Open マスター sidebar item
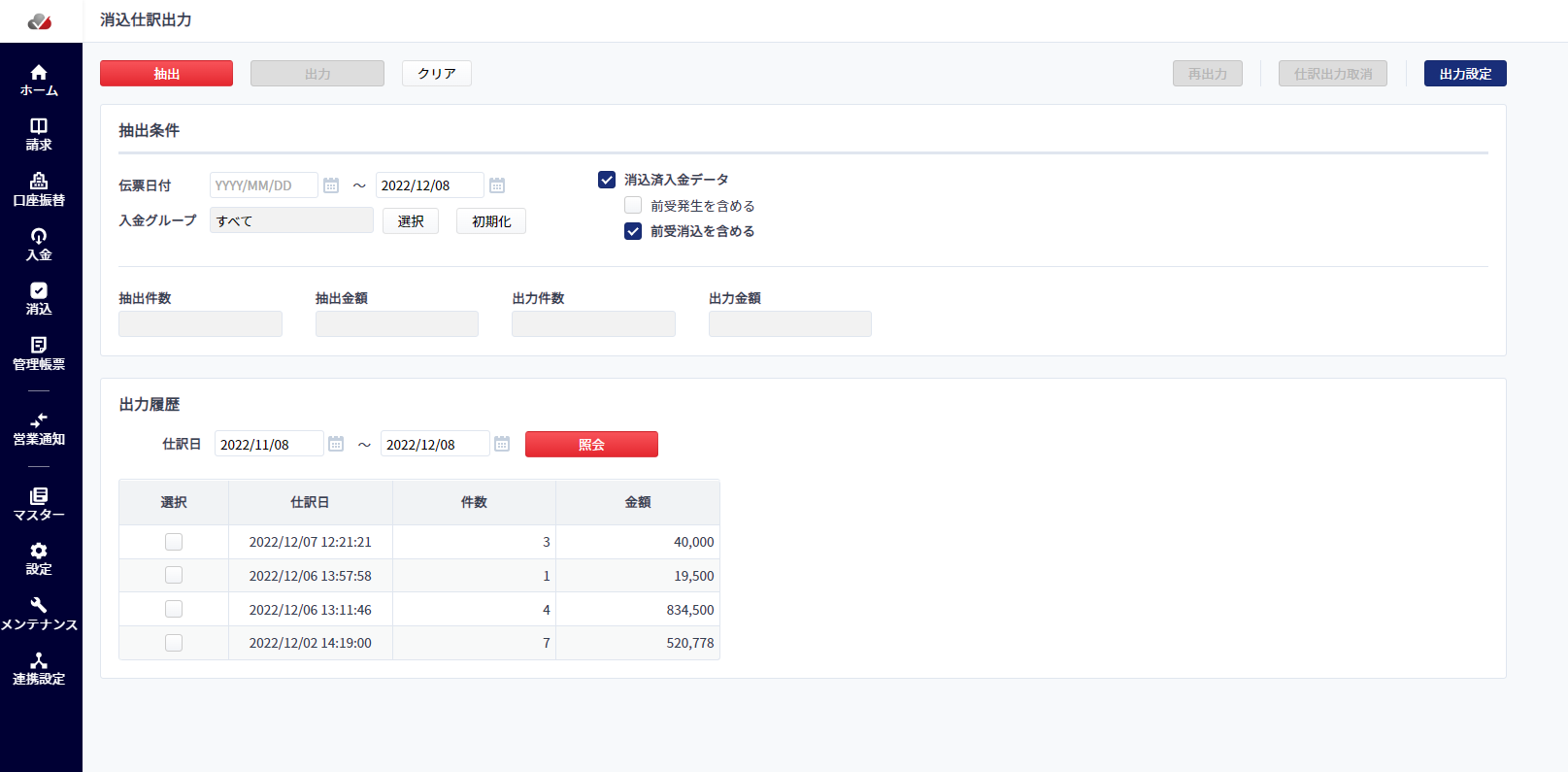Screen dimensions: 1568x772 coord(39,505)
